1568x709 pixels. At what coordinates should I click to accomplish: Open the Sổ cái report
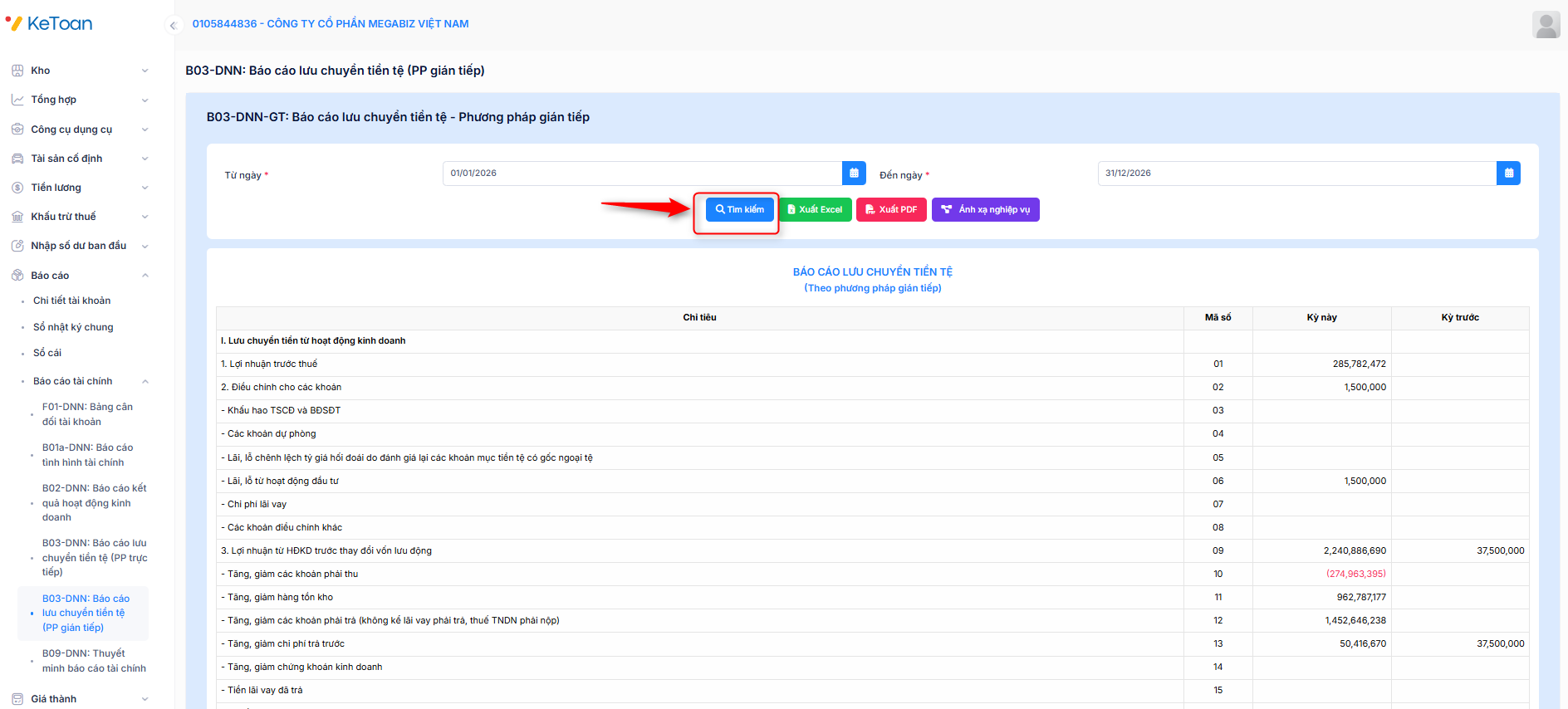pyautogui.click(x=47, y=353)
